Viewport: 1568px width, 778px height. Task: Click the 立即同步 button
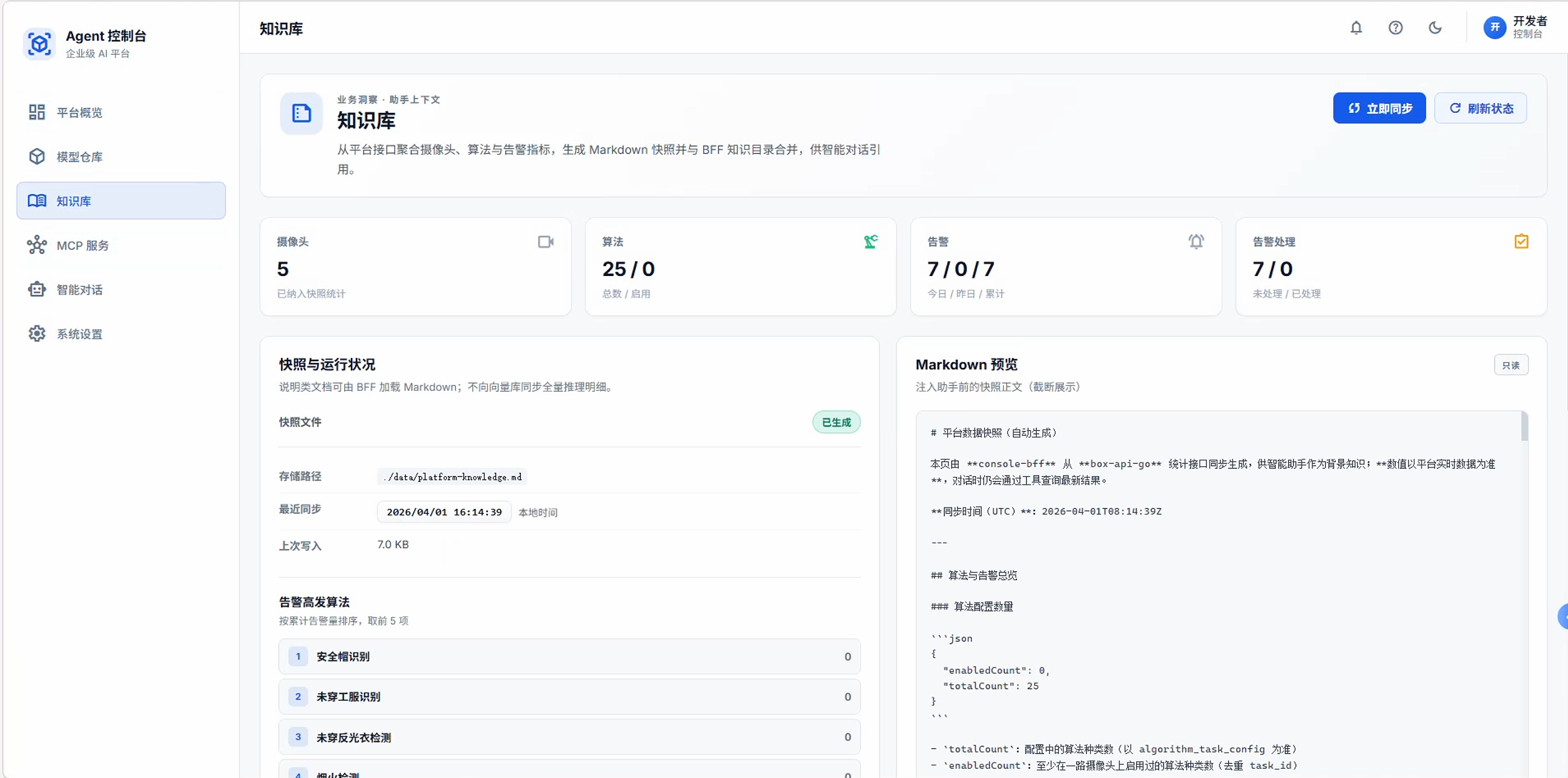coord(1379,107)
